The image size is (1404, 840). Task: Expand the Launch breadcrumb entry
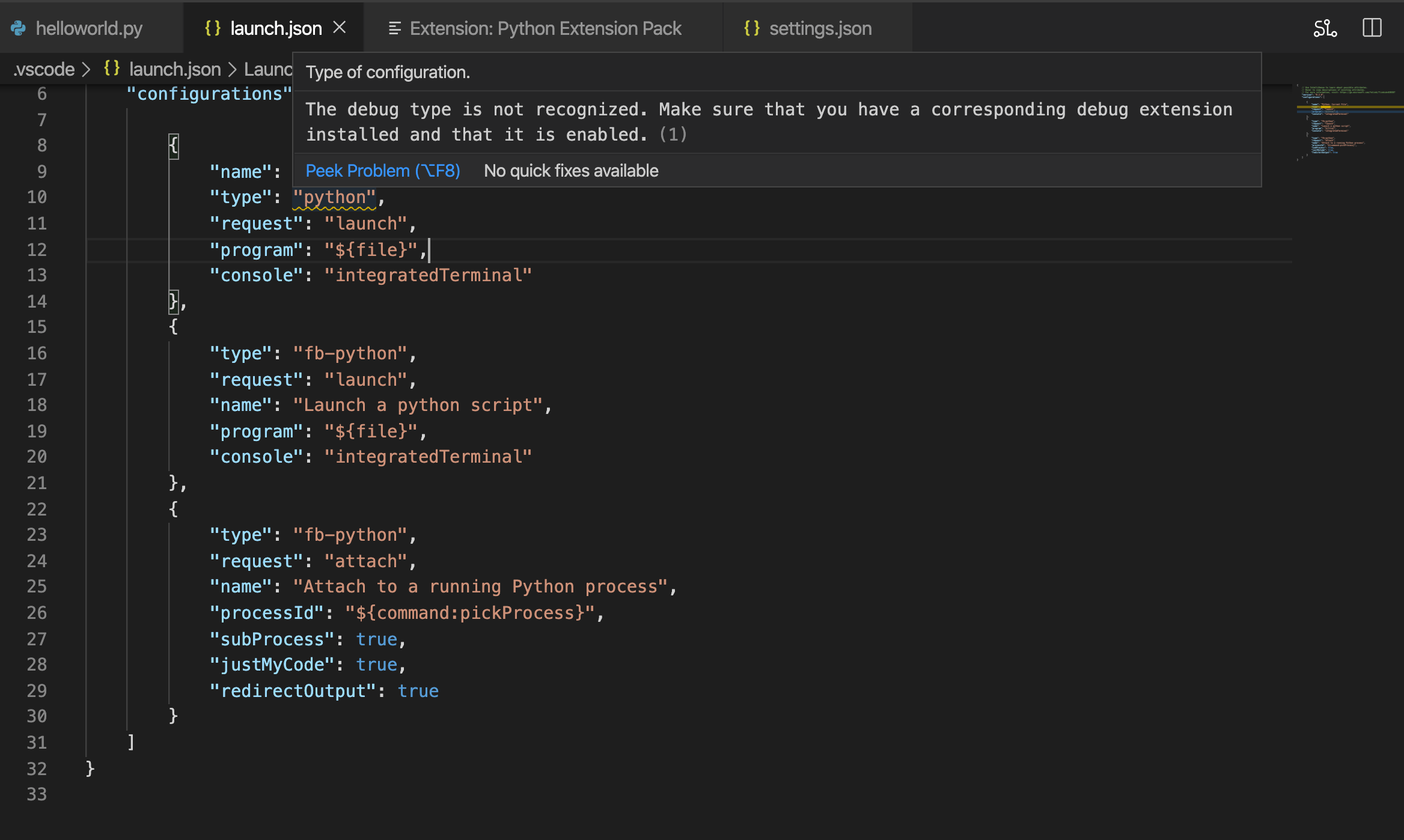[269, 68]
